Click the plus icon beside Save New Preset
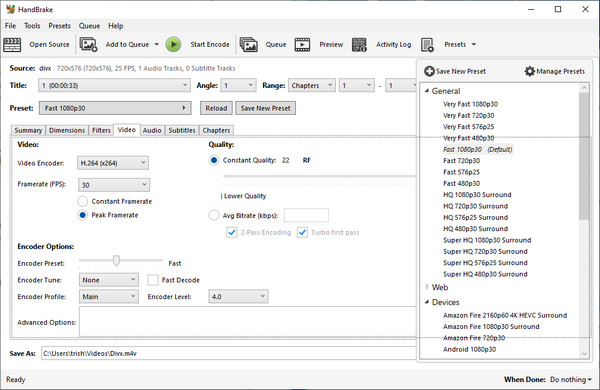This screenshot has height=390, width=600. (429, 71)
